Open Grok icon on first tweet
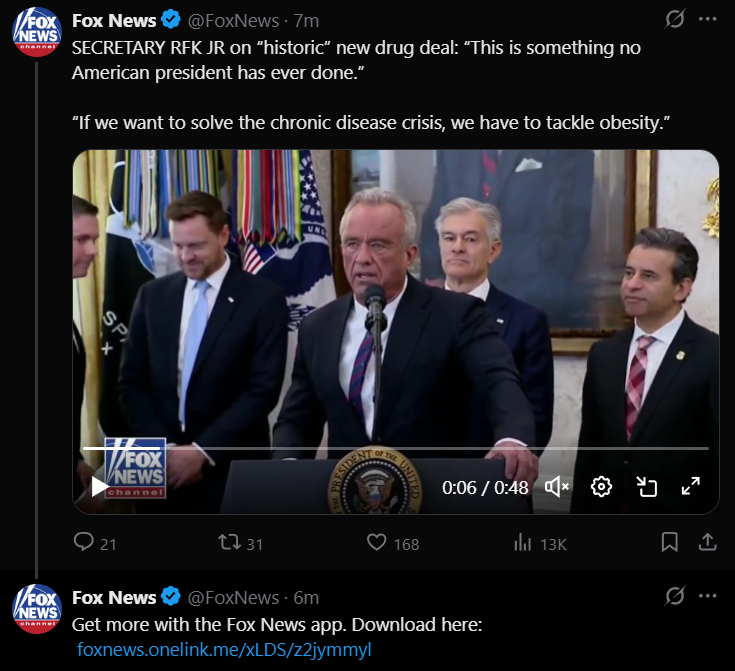The image size is (735, 671). pyautogui.click(x=675, y=19)
